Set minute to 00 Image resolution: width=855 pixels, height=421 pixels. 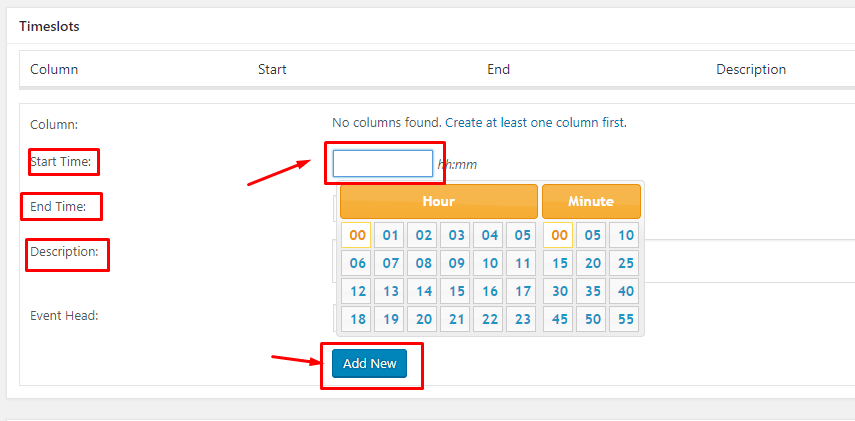click(x=559, y=236)
